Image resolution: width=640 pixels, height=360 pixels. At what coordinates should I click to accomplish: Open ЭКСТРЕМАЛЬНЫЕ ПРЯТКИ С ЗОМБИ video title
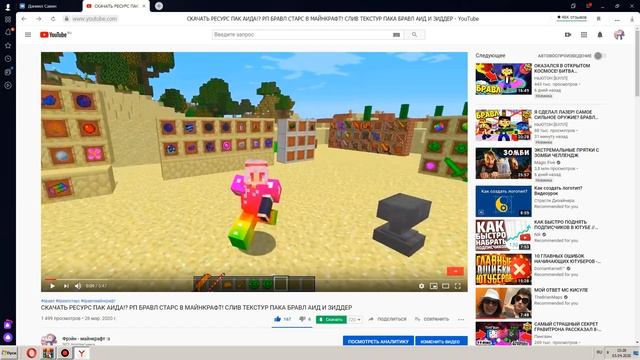pyautogui.click(x=566, y=153)
